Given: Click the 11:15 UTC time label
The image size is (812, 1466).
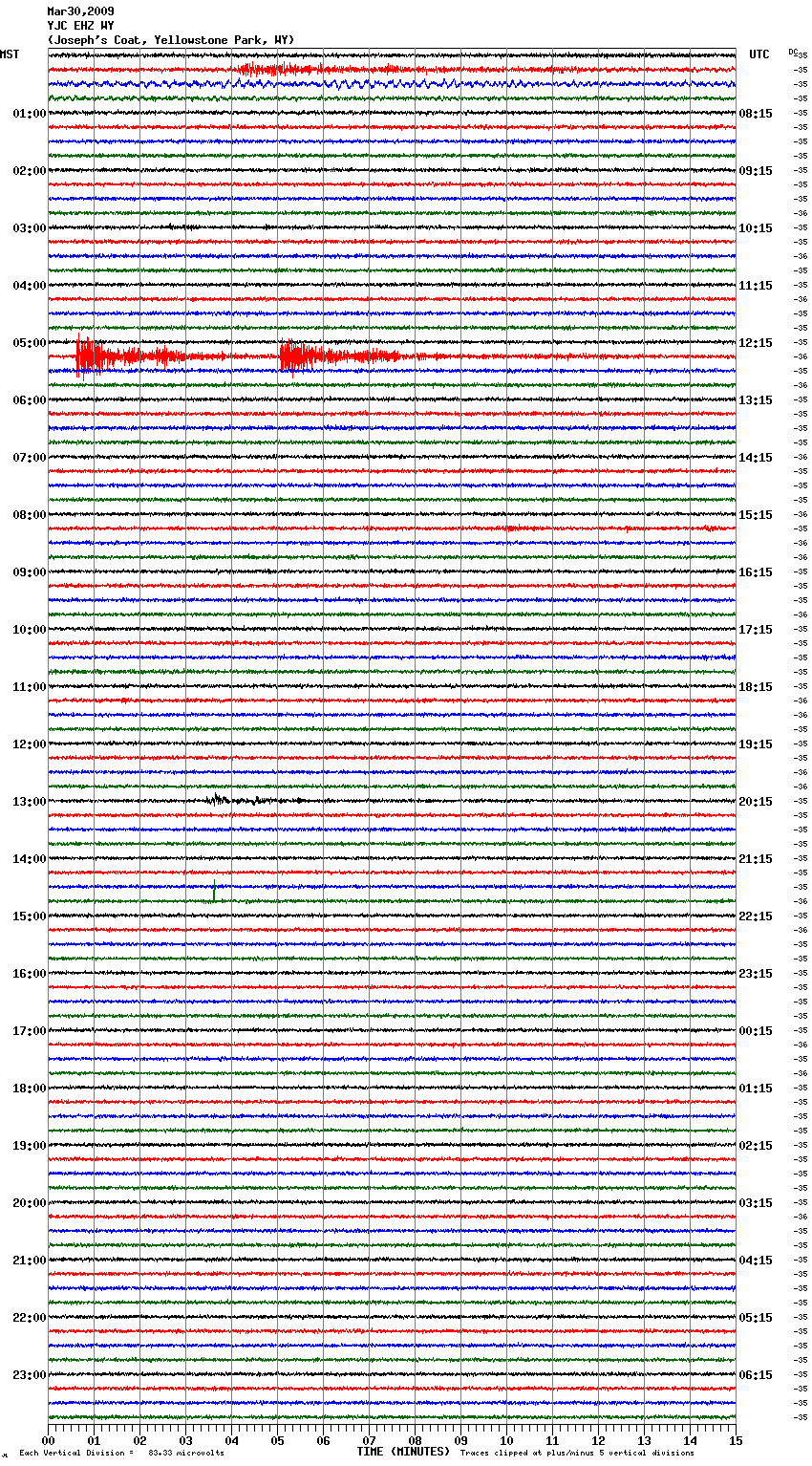Looking at the screenshot, I should point(756,286).
